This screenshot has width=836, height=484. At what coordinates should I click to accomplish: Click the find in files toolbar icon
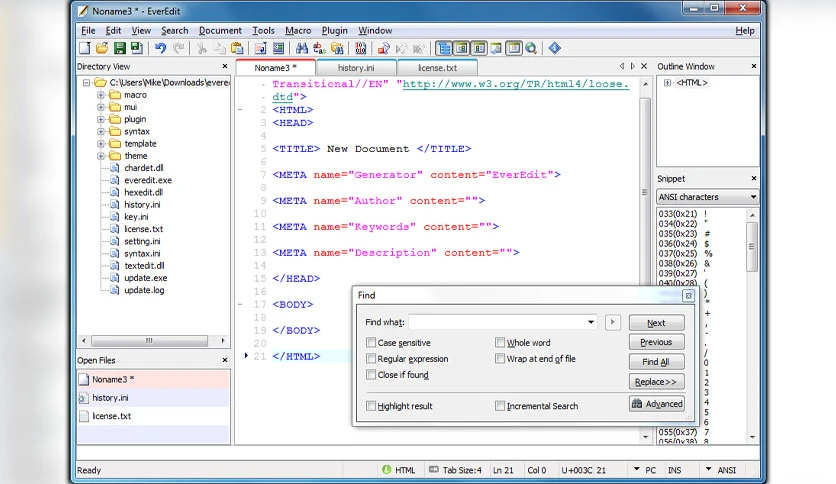click(337, 48)
